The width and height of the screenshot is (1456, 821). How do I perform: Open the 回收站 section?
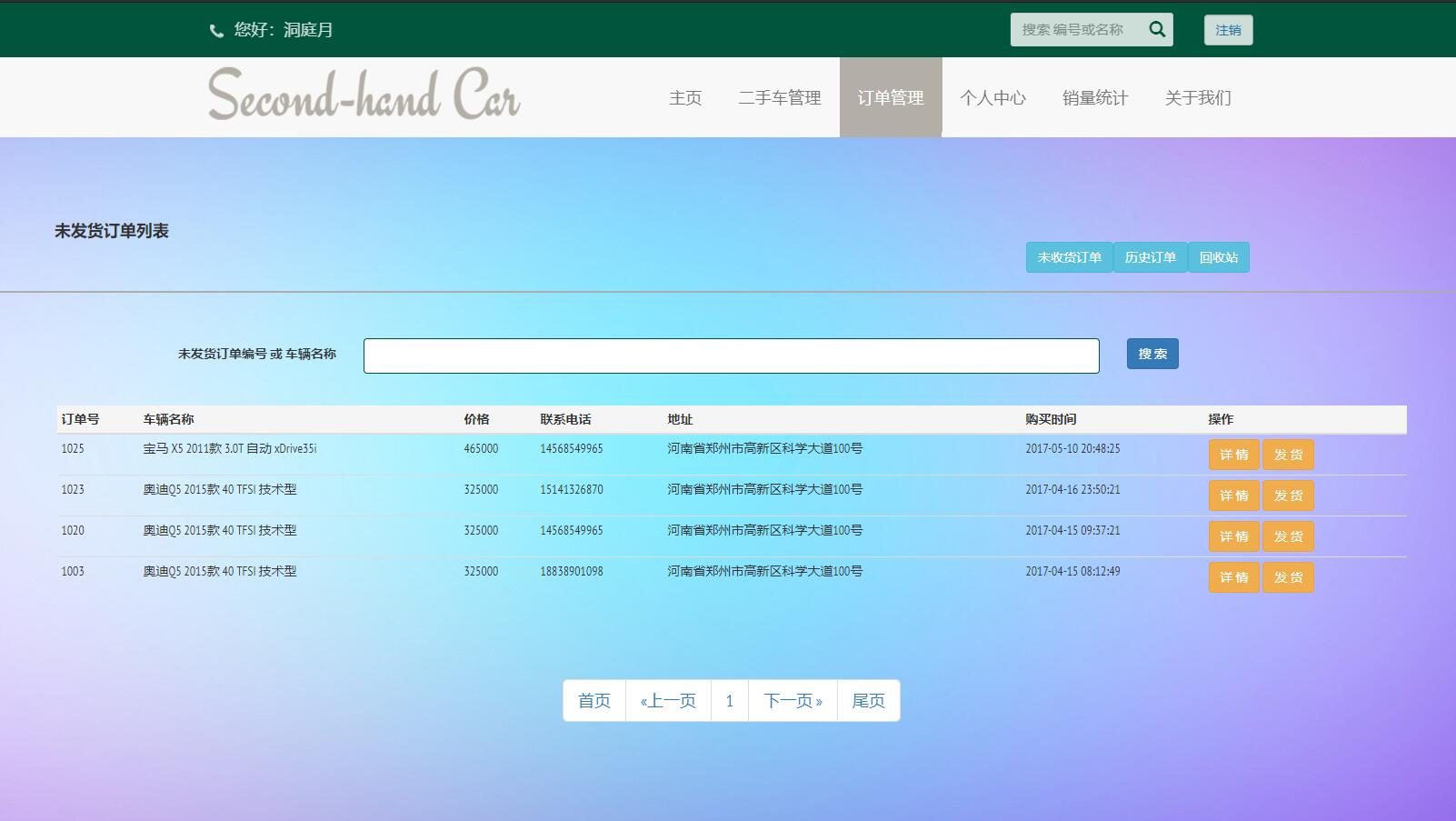tap(1219, 257)
